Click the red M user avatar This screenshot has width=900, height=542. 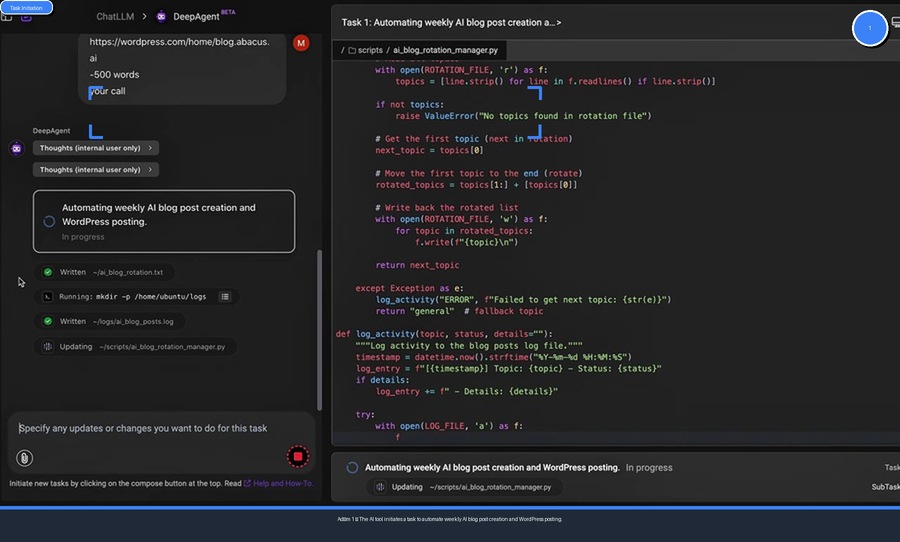[301, 43]
